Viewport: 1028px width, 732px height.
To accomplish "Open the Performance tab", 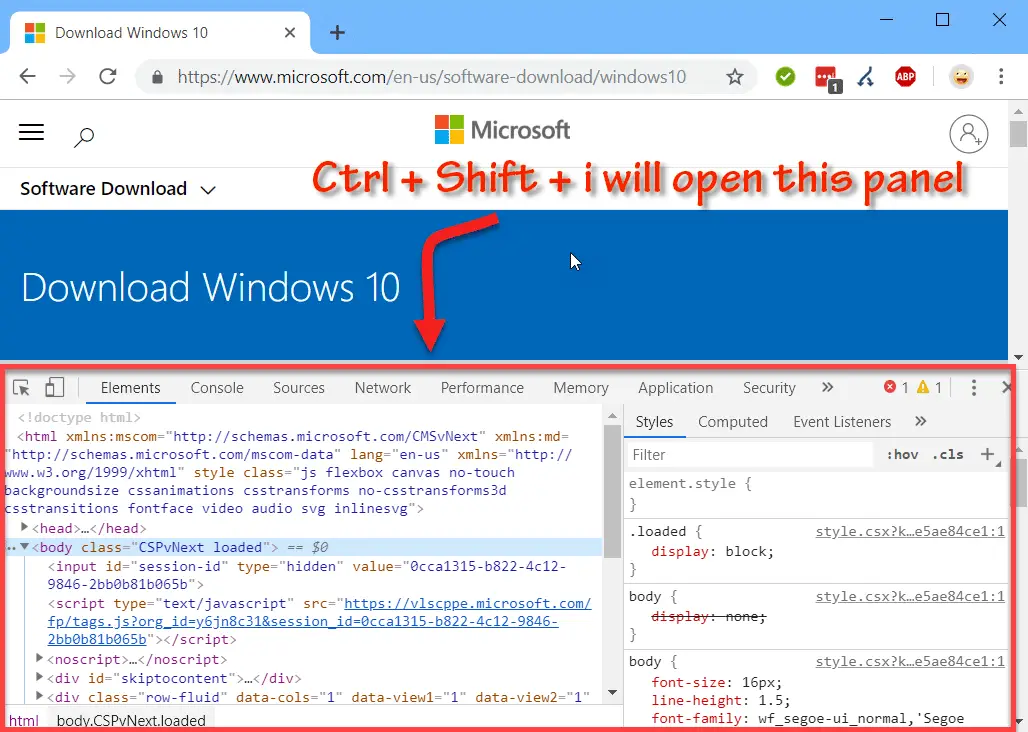I will pos(482,388).
